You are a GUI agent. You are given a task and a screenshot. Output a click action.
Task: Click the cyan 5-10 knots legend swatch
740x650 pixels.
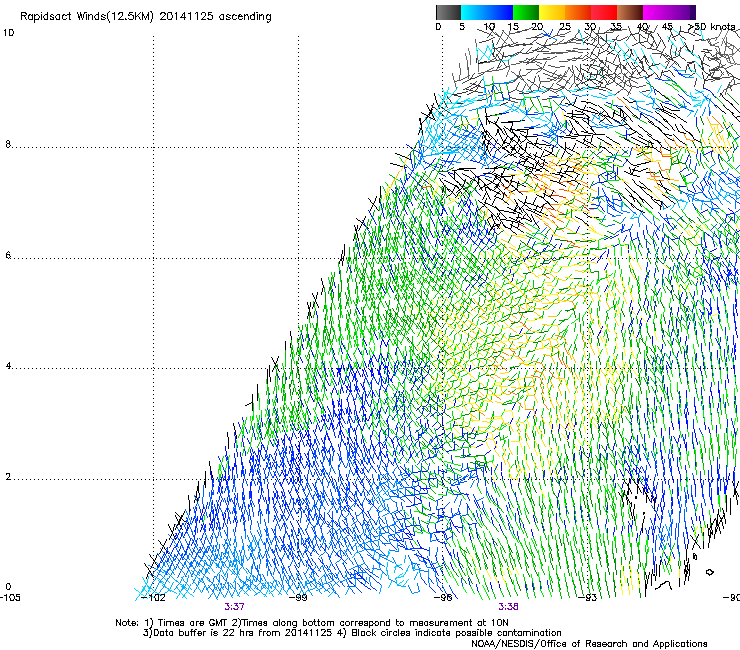click(x=474, y=12)
